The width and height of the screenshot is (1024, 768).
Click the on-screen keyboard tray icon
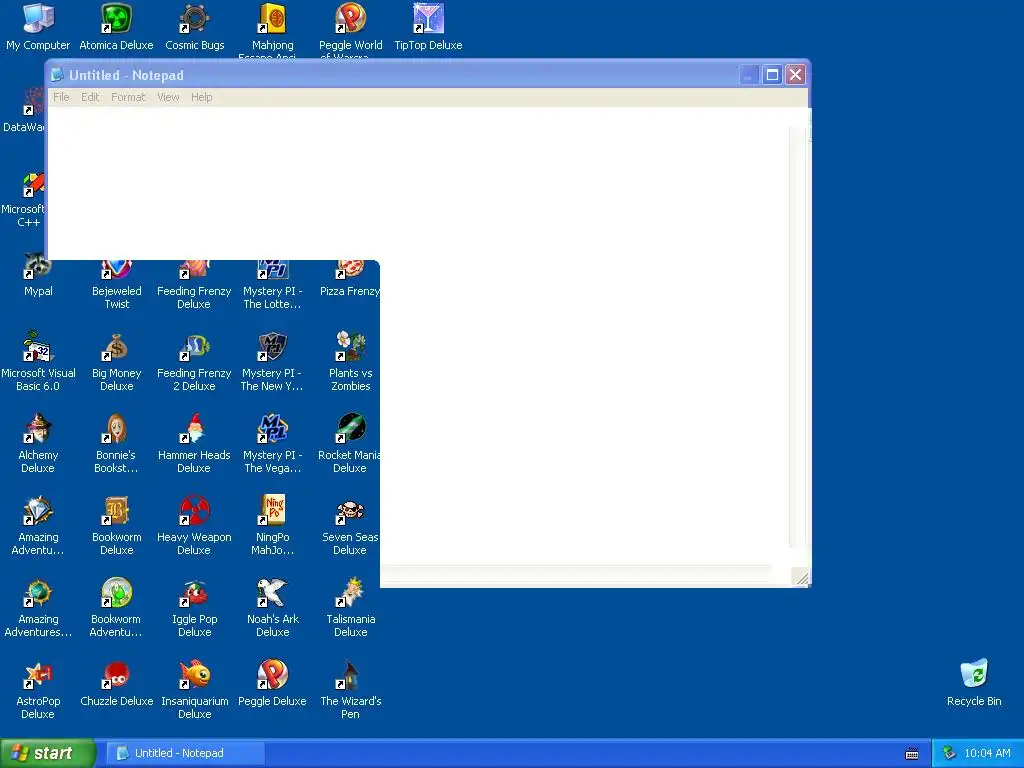pyautogui.click(x=912, y=754)
